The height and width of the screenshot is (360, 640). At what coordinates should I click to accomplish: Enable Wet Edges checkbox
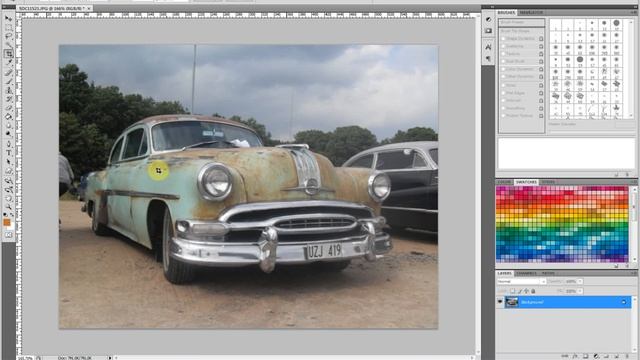click(x=503, y=93)
